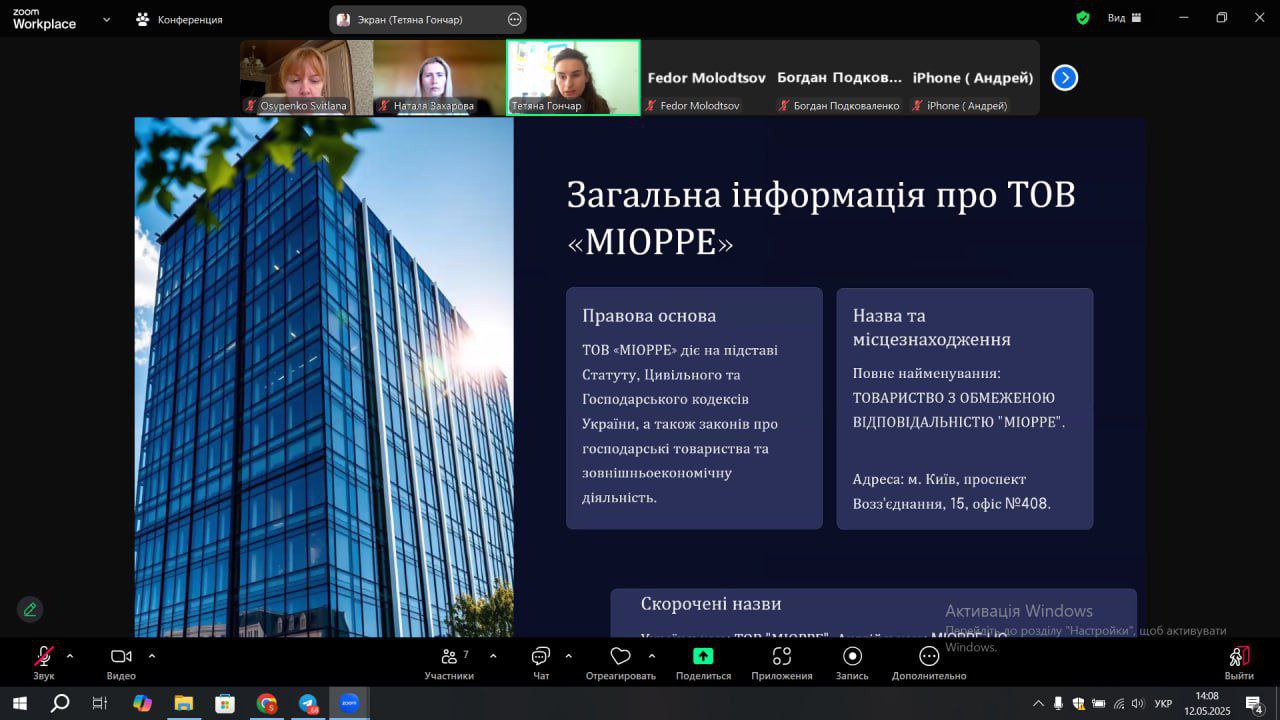The height and width of the screenshot is (720, 1280).
Task: Expand video options arrow beside Видео
Action: click(x=152, y=656)
